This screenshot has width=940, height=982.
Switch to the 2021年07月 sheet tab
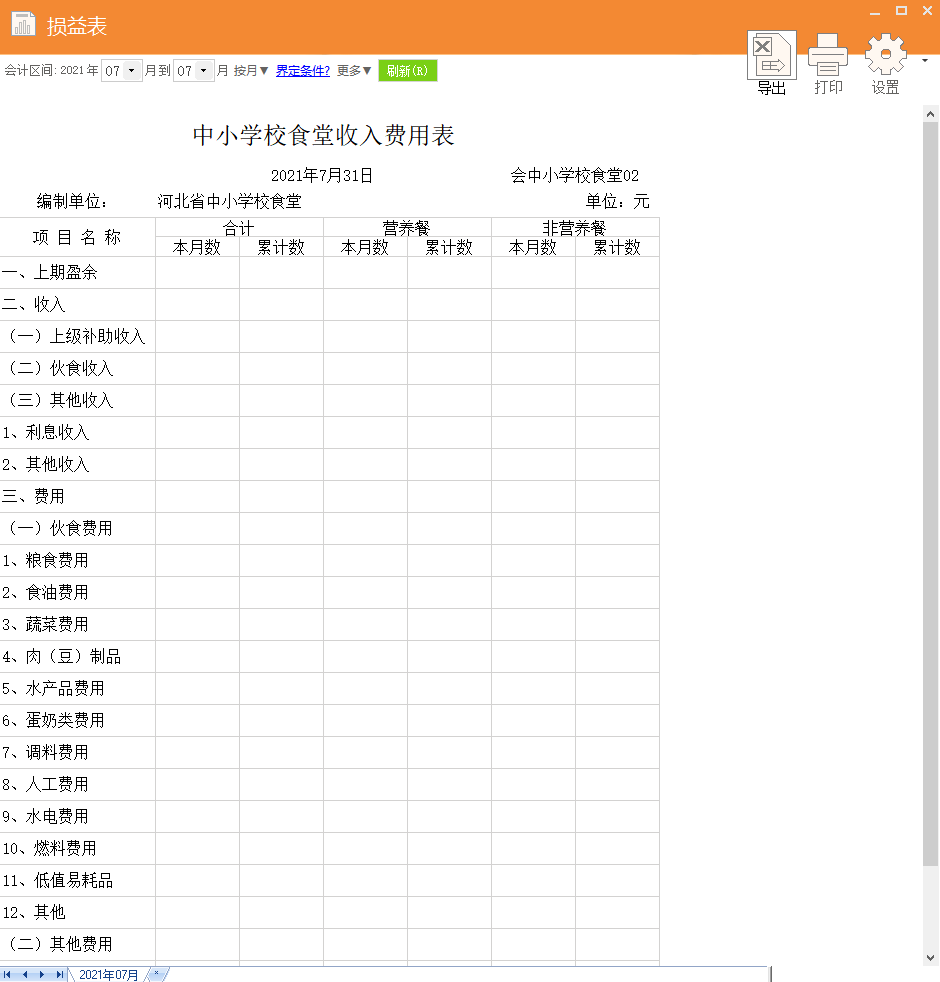[108, 973]
